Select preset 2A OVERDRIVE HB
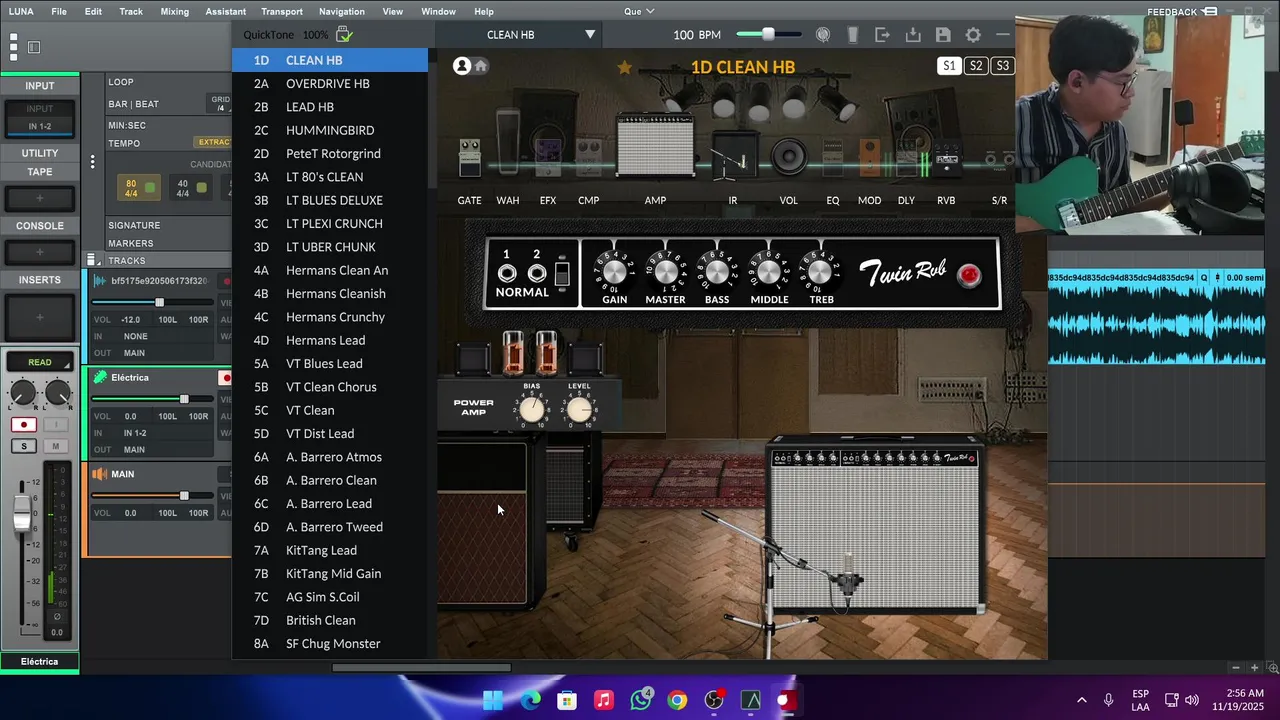Viewport: 1280px width, 720px height. coord(330,84)
